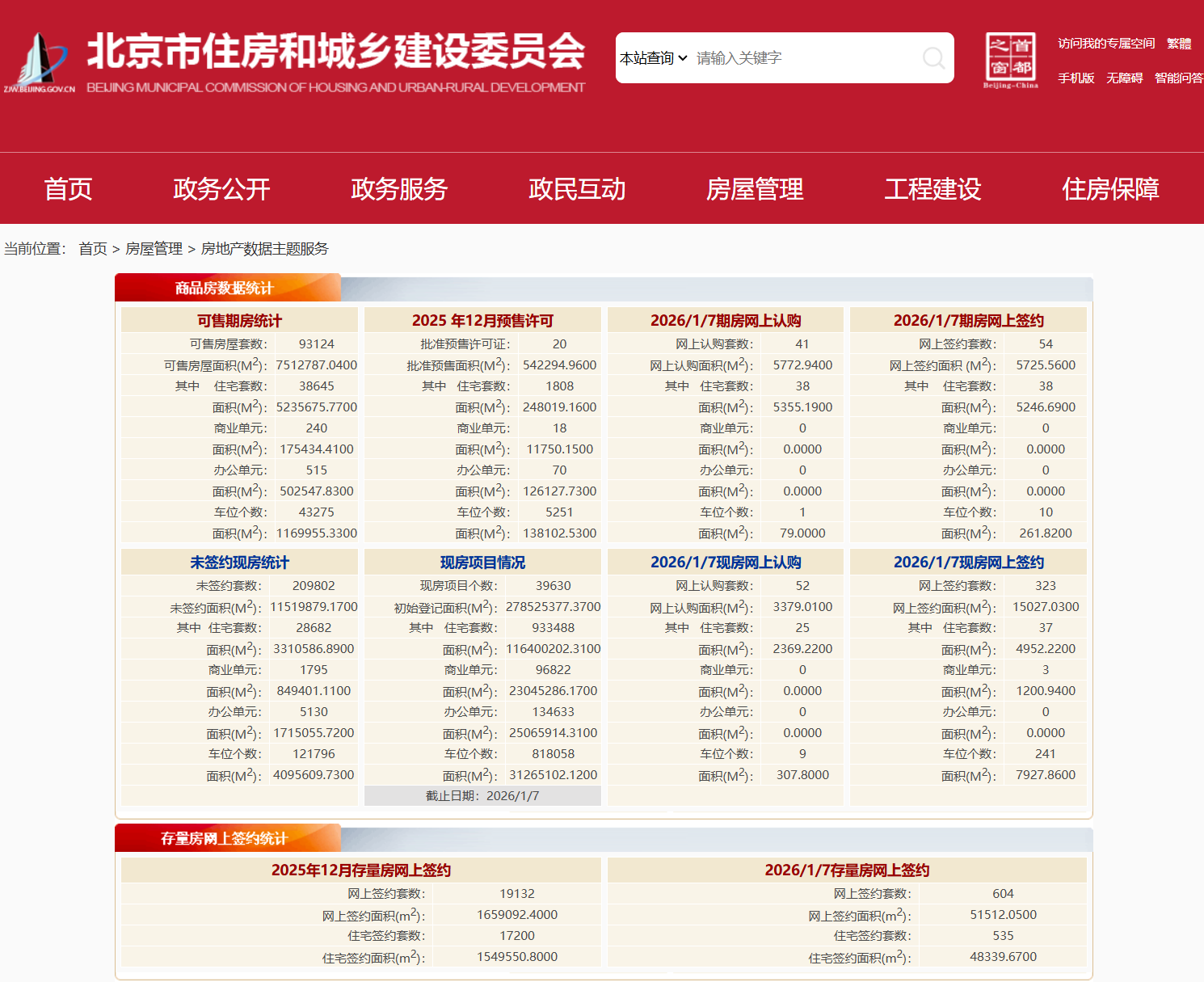Click the 2025 年12月预售许可 heading

coord(482,321)
